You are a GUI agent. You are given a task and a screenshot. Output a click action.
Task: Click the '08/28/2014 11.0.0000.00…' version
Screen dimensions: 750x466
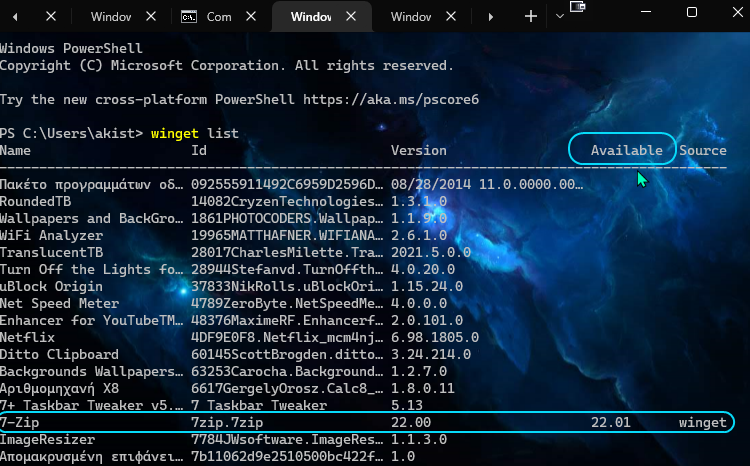point(487,184)
